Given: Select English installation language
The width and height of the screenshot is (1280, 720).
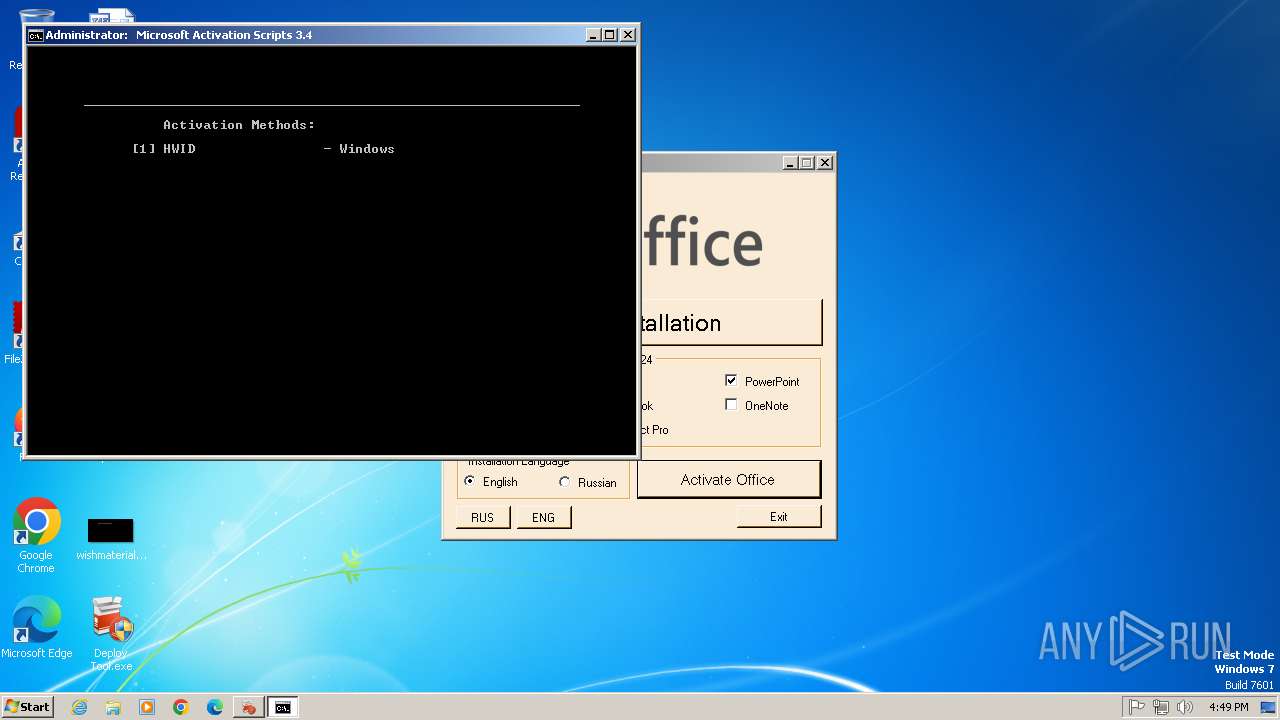Looking at the screenshot, I should [470, 482].
